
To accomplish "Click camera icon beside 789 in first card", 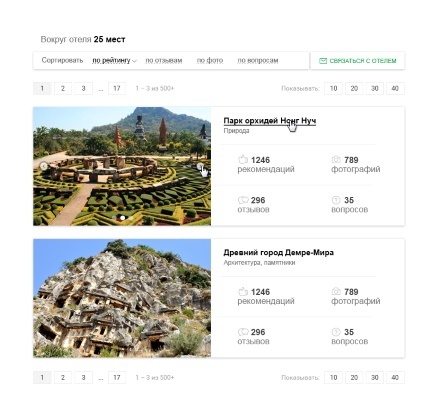I will pyautogui.click(x=336, y=159).
